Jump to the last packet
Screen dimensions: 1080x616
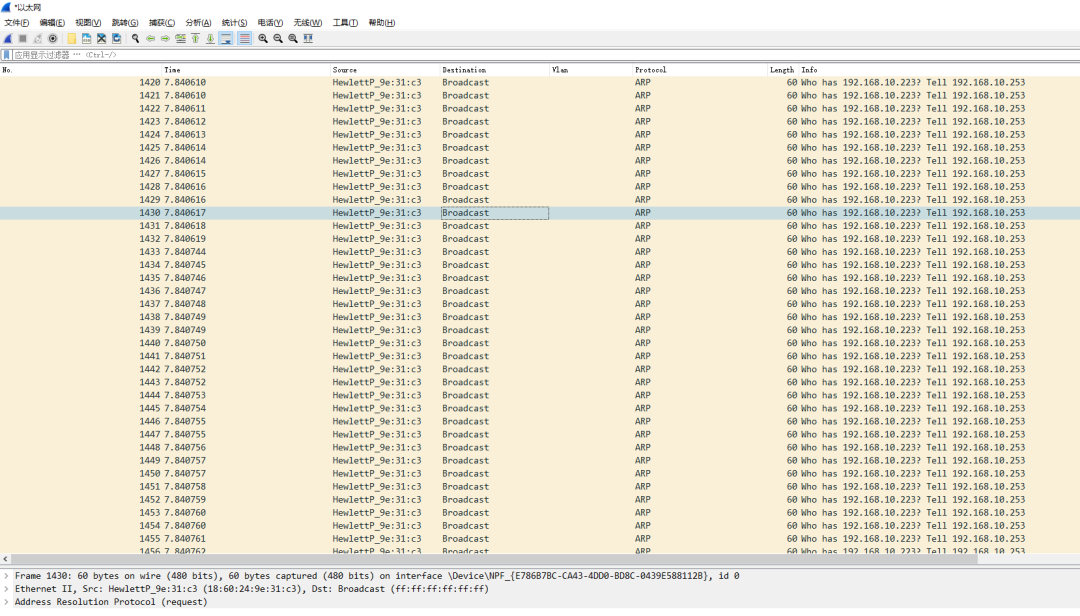coord(211,39)
